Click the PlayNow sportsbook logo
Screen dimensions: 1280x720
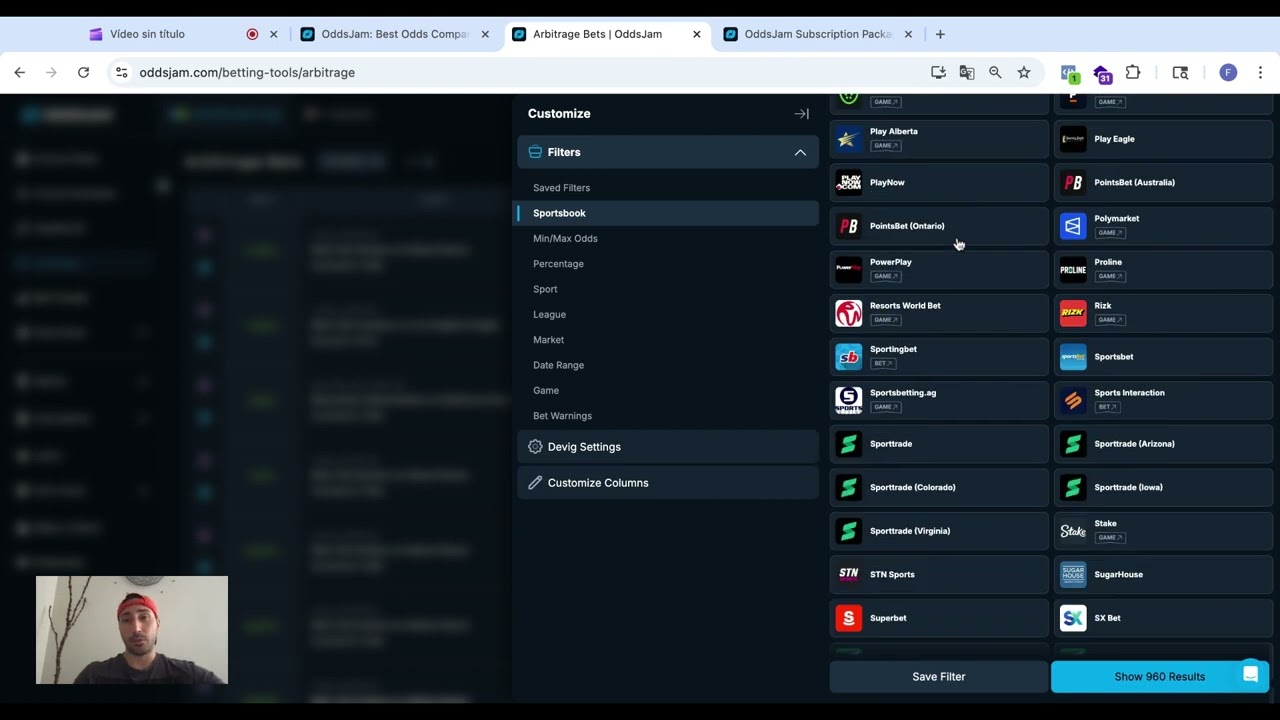point(848,182)
